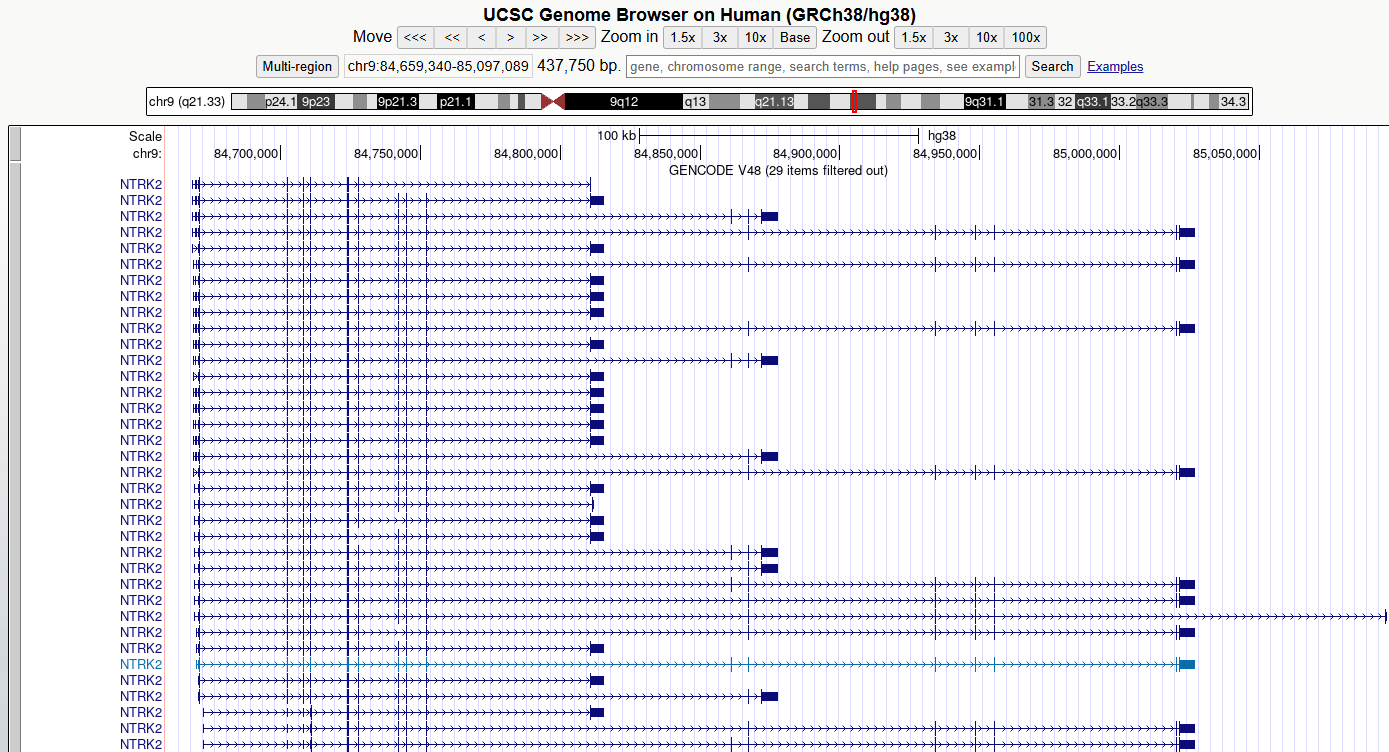Click the >> move right button

click(x=540, y=38)
